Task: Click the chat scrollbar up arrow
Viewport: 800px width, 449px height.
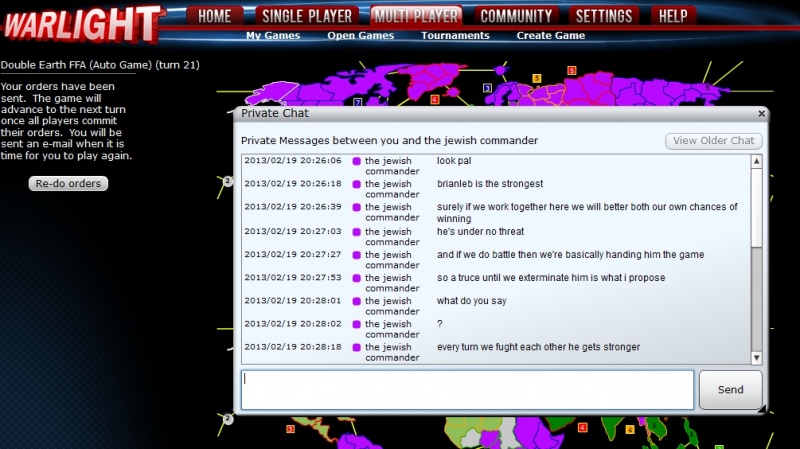Action: click(x=756, y=161)
